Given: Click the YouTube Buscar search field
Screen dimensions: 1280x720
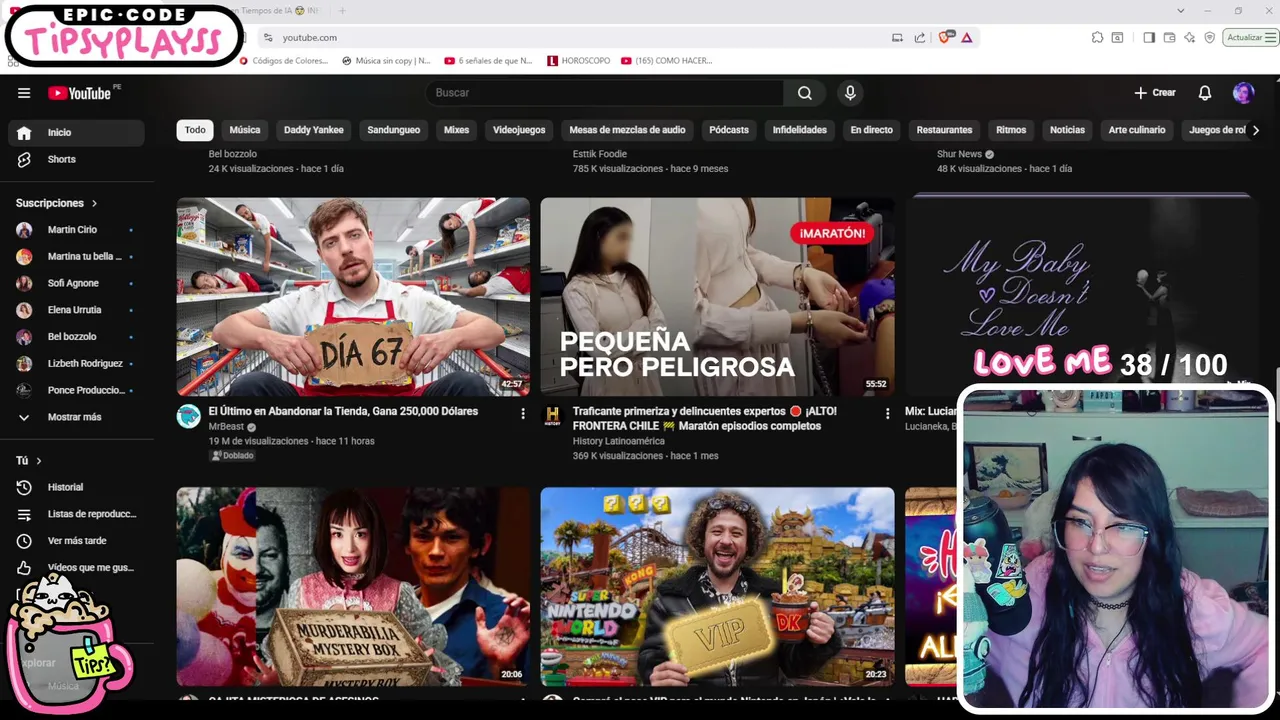Looking at the screenshot, I should click(605, 93).
